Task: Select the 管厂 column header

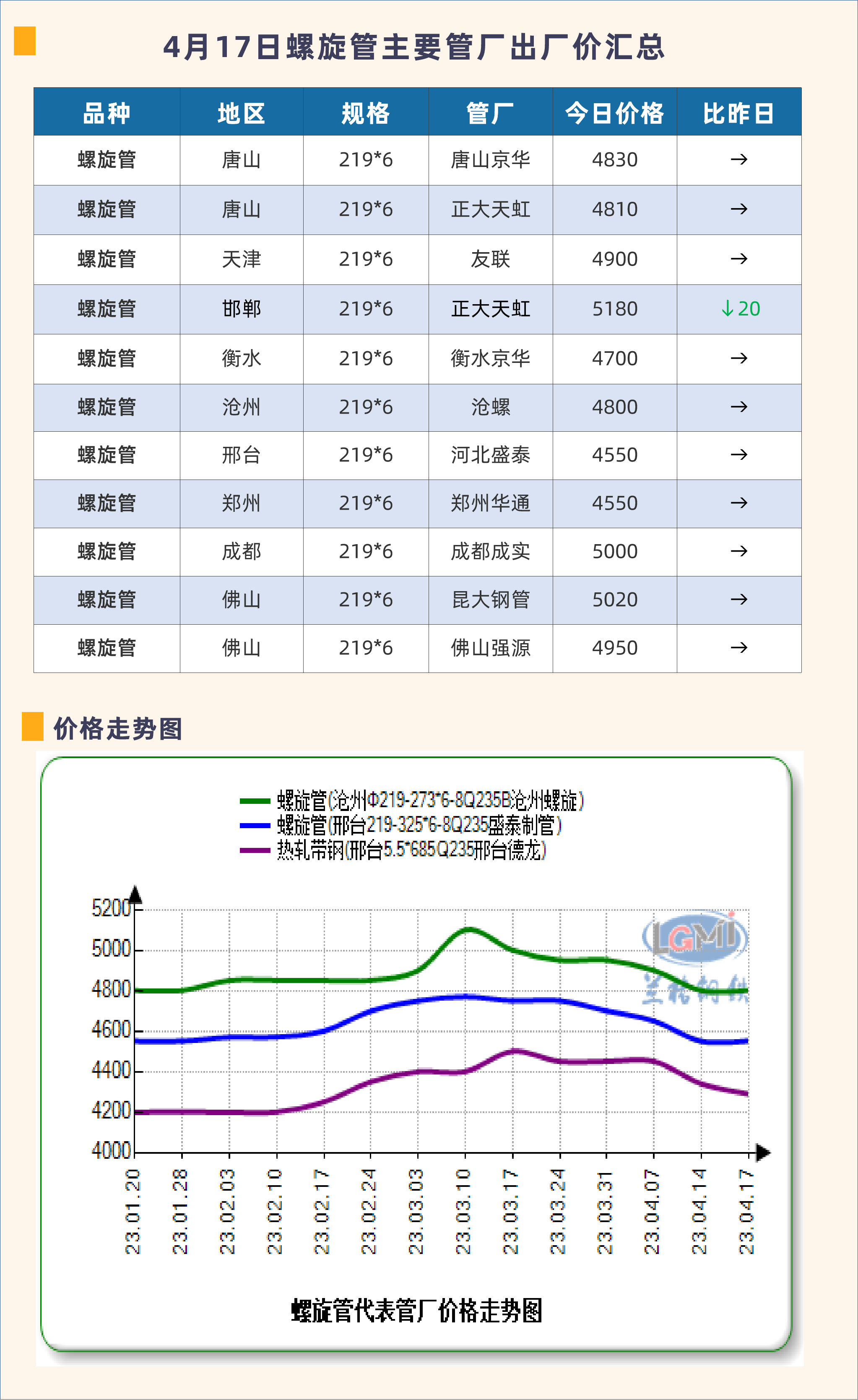Action: [x=490, y=112]
